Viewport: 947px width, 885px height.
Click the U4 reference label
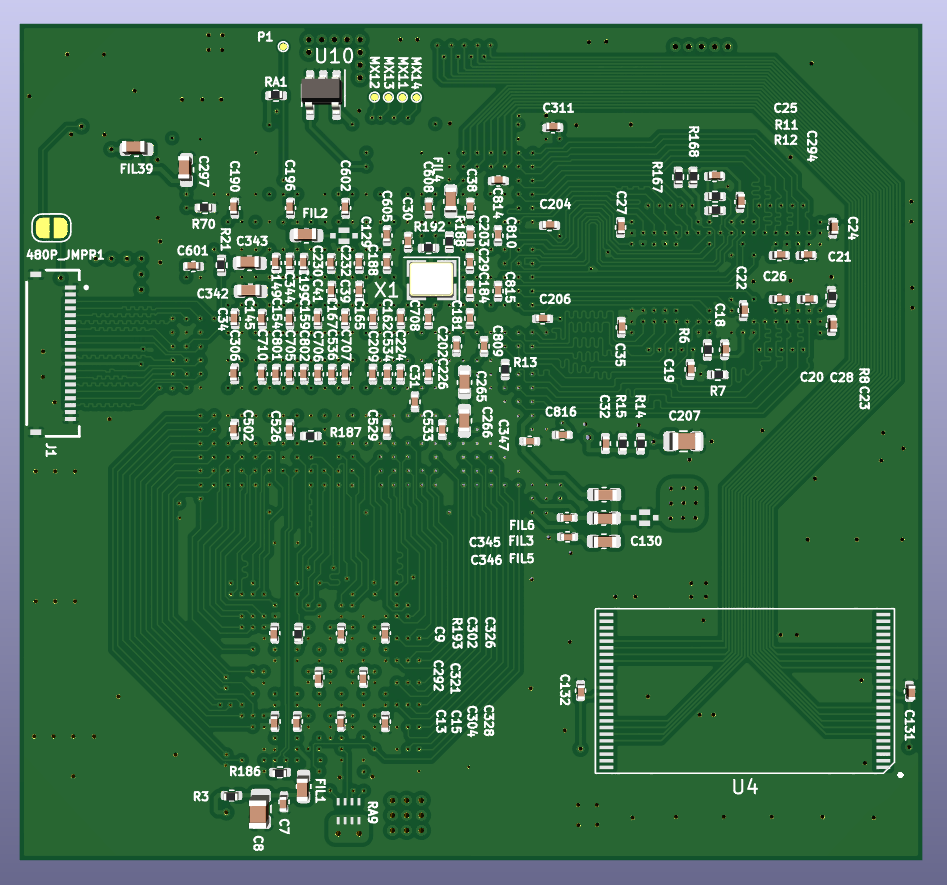point(745,787)
